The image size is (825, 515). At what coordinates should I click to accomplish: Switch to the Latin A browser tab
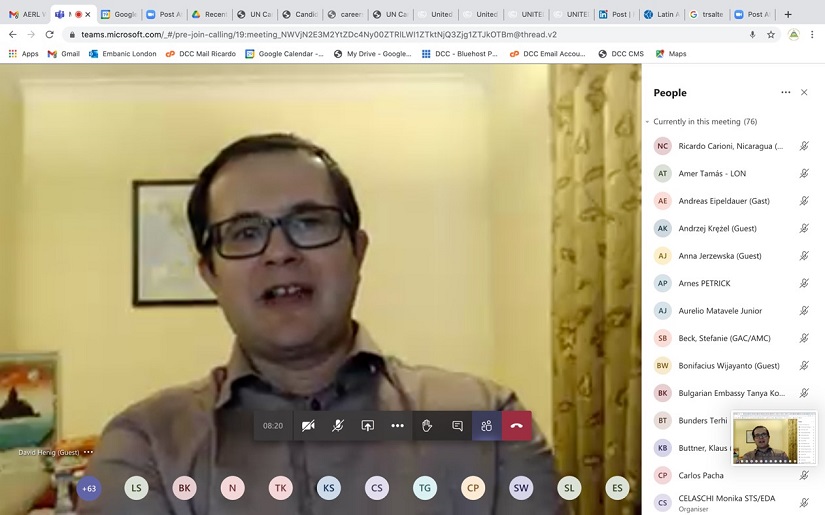point(662,14)
